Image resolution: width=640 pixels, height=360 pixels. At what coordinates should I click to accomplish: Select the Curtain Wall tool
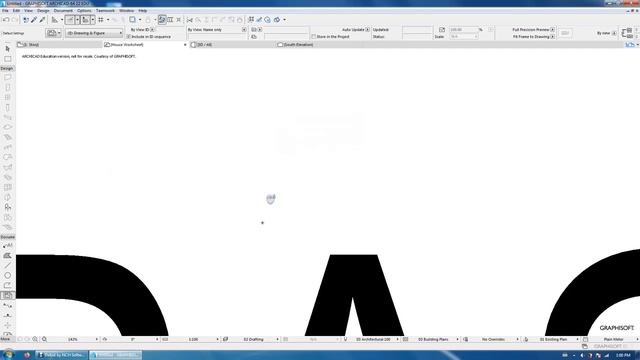pyautogui.click(x=7, y=187)
